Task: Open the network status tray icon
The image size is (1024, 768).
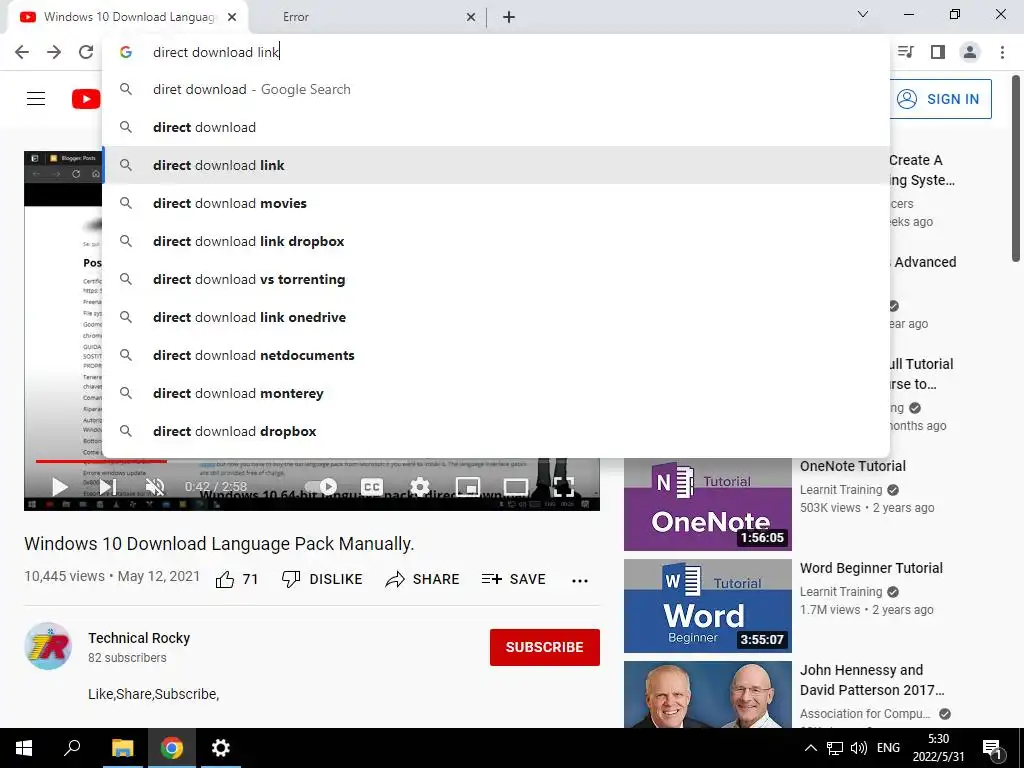Action: coord(835,748)
